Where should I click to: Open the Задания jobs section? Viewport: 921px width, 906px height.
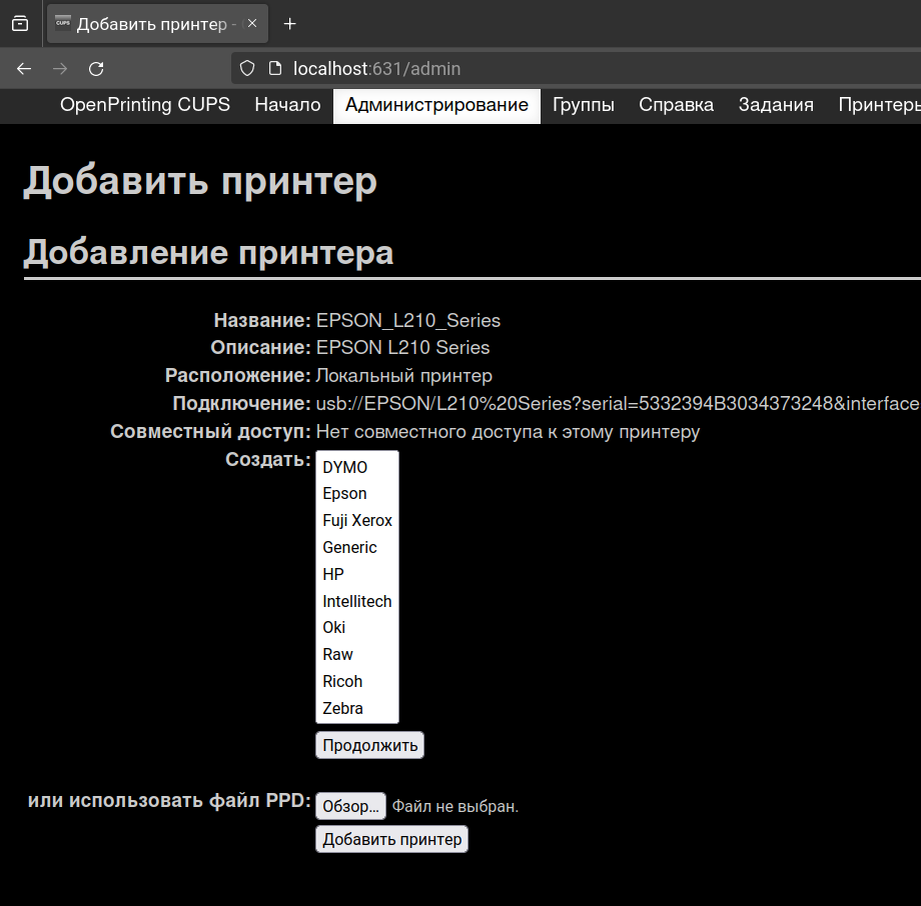coord(776,105)
